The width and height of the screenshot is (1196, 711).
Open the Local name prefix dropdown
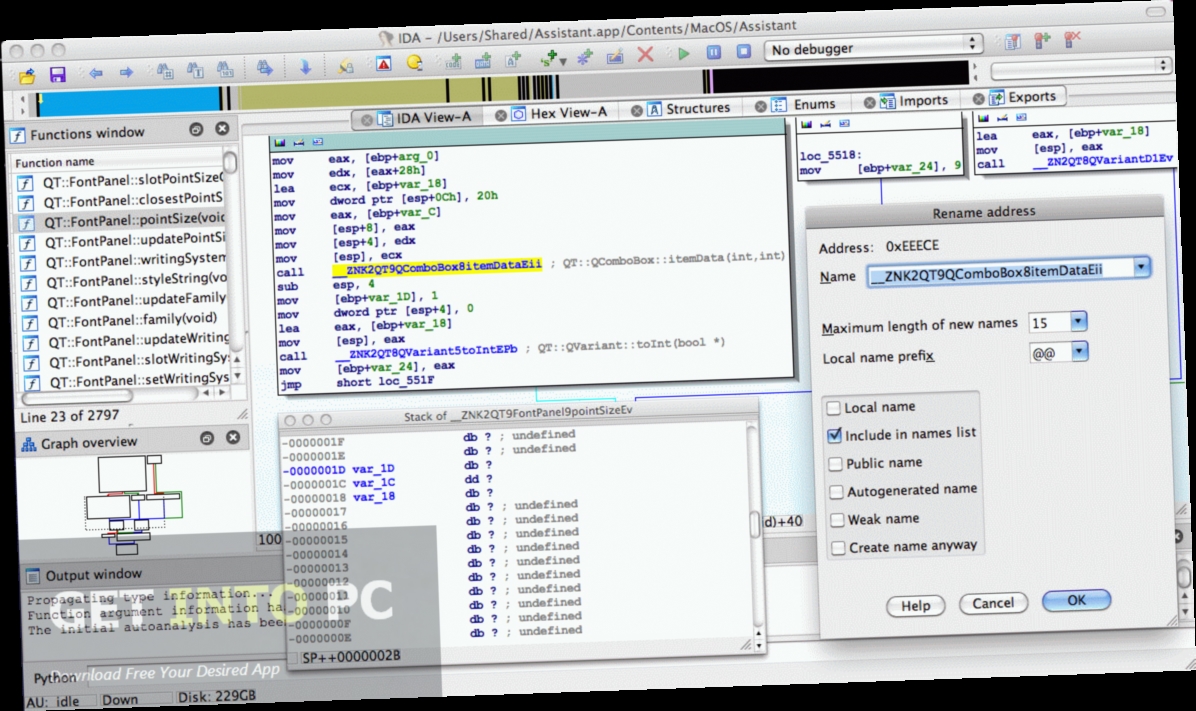(x=1079, y=352)
